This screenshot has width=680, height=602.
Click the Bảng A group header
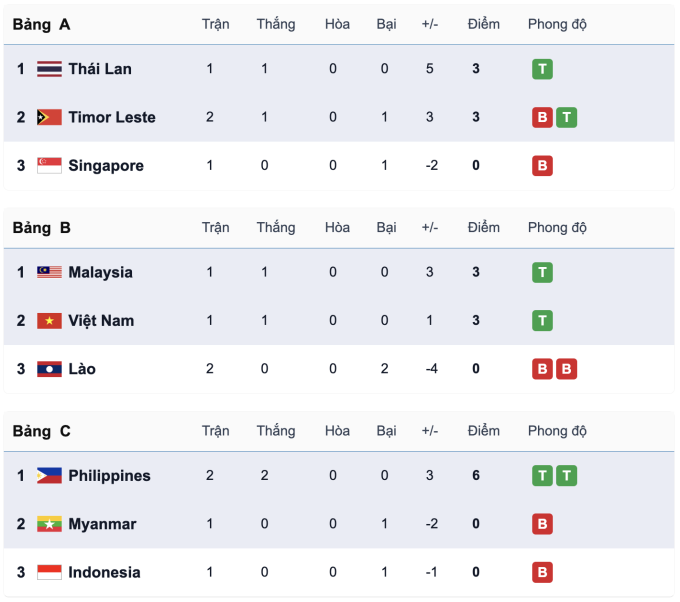[x=42, y=24]
